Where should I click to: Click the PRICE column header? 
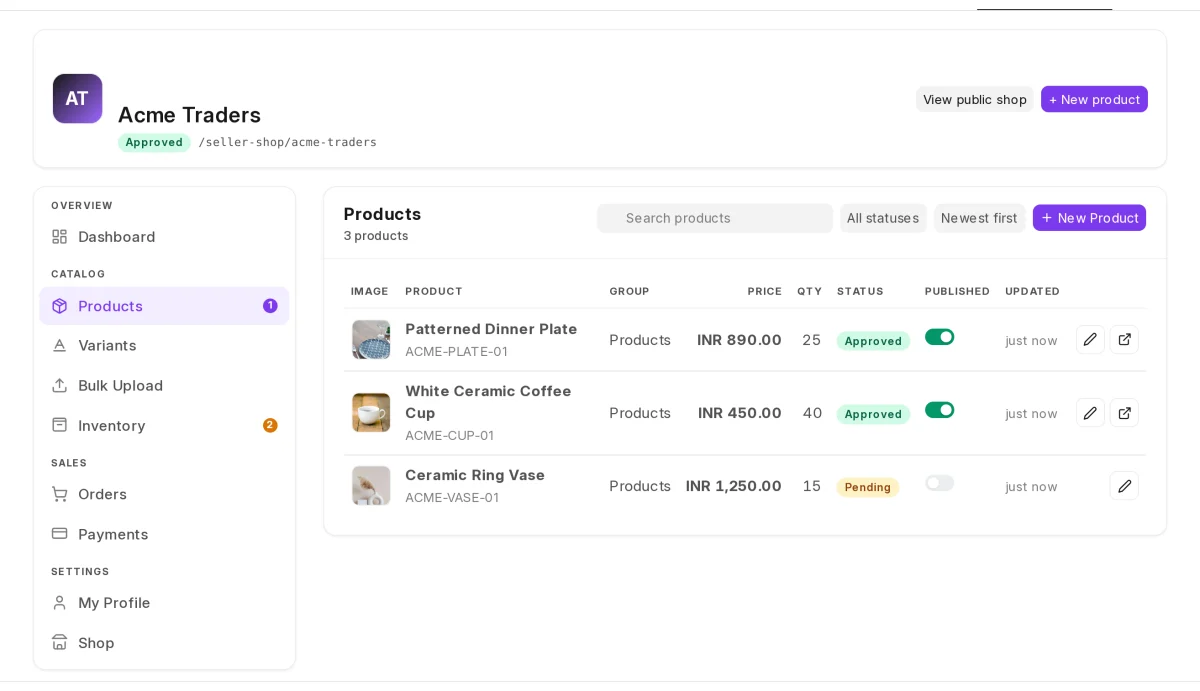point(764,291)
